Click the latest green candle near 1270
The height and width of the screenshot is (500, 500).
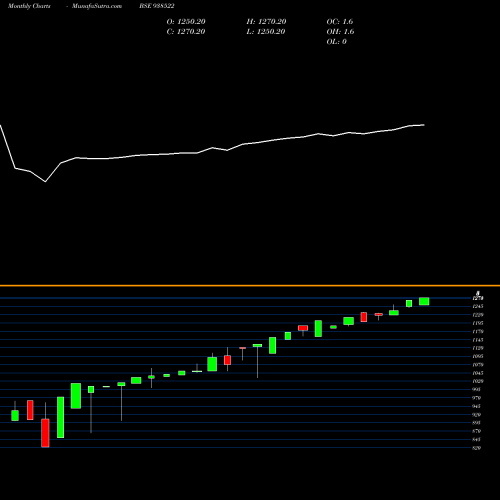click(x=424, y=301)
